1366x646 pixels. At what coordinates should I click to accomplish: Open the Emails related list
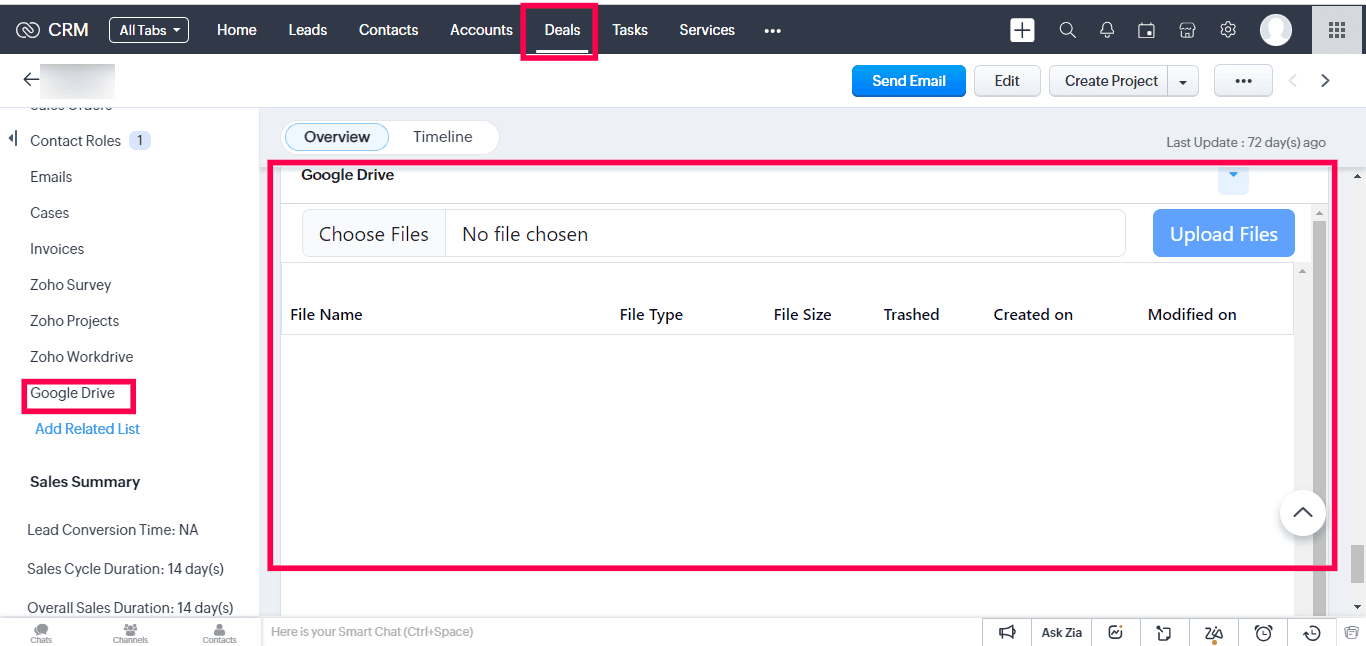tap(51, 177)
